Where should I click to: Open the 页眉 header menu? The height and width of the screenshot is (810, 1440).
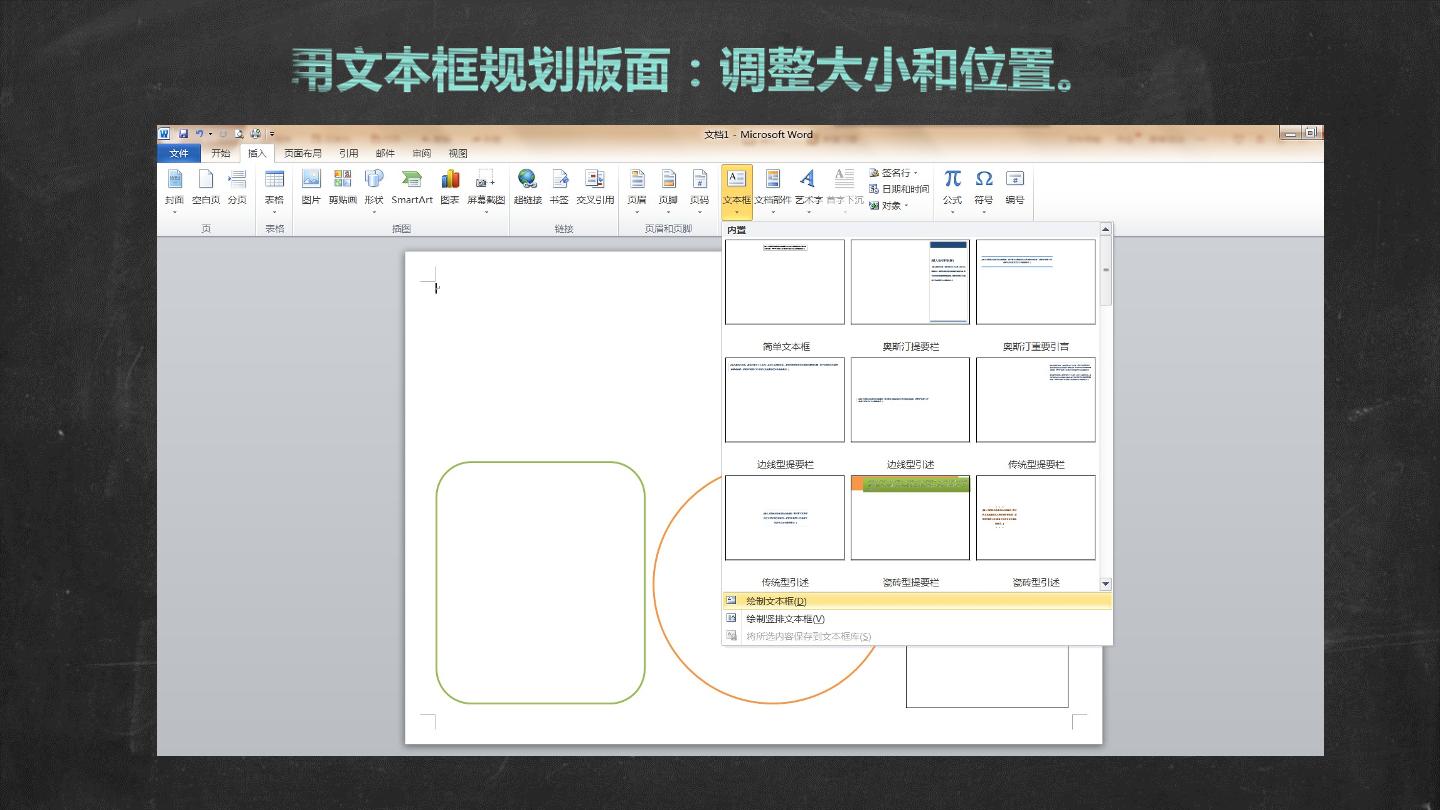click(x=637, y=188)
